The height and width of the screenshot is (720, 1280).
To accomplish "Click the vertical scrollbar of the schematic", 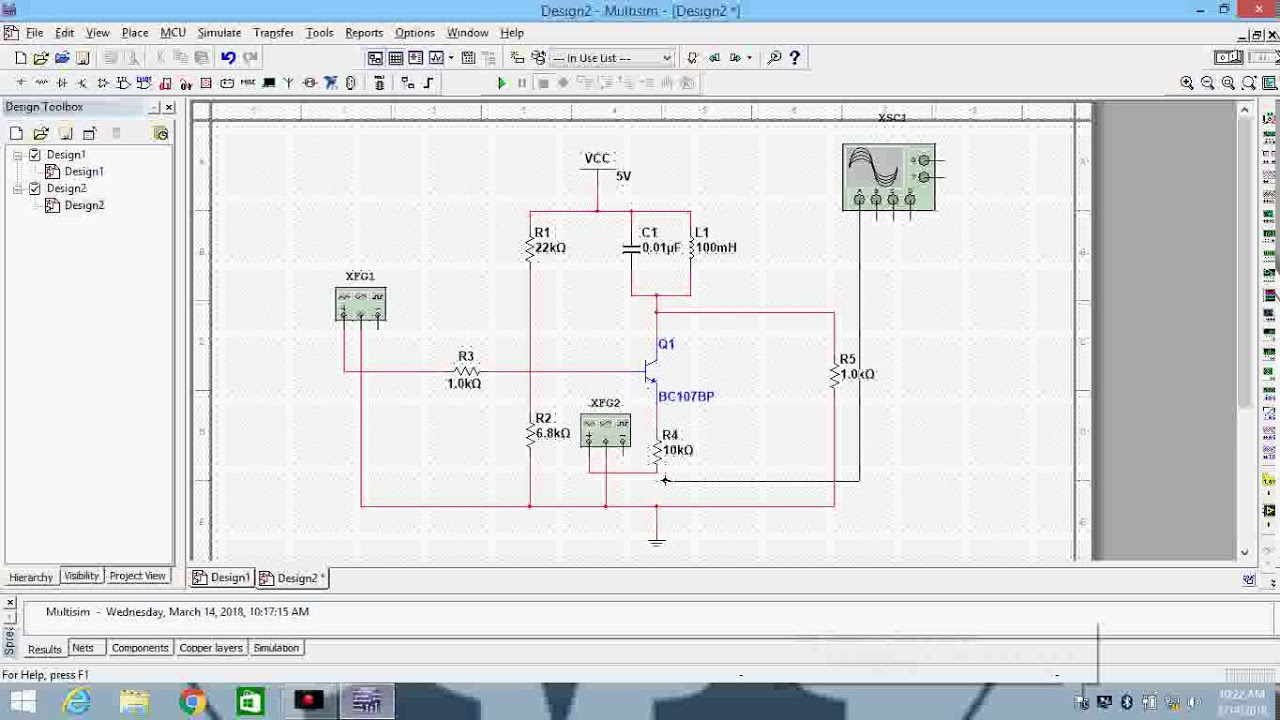I will (1245, 330).
